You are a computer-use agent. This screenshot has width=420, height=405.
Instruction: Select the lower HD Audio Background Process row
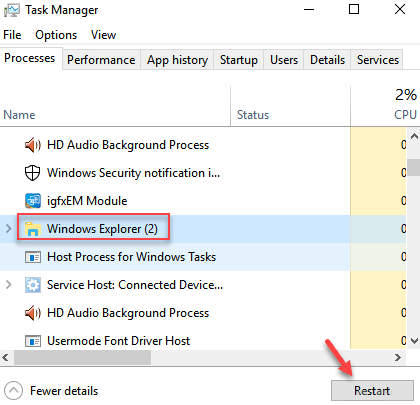point(203,313)
